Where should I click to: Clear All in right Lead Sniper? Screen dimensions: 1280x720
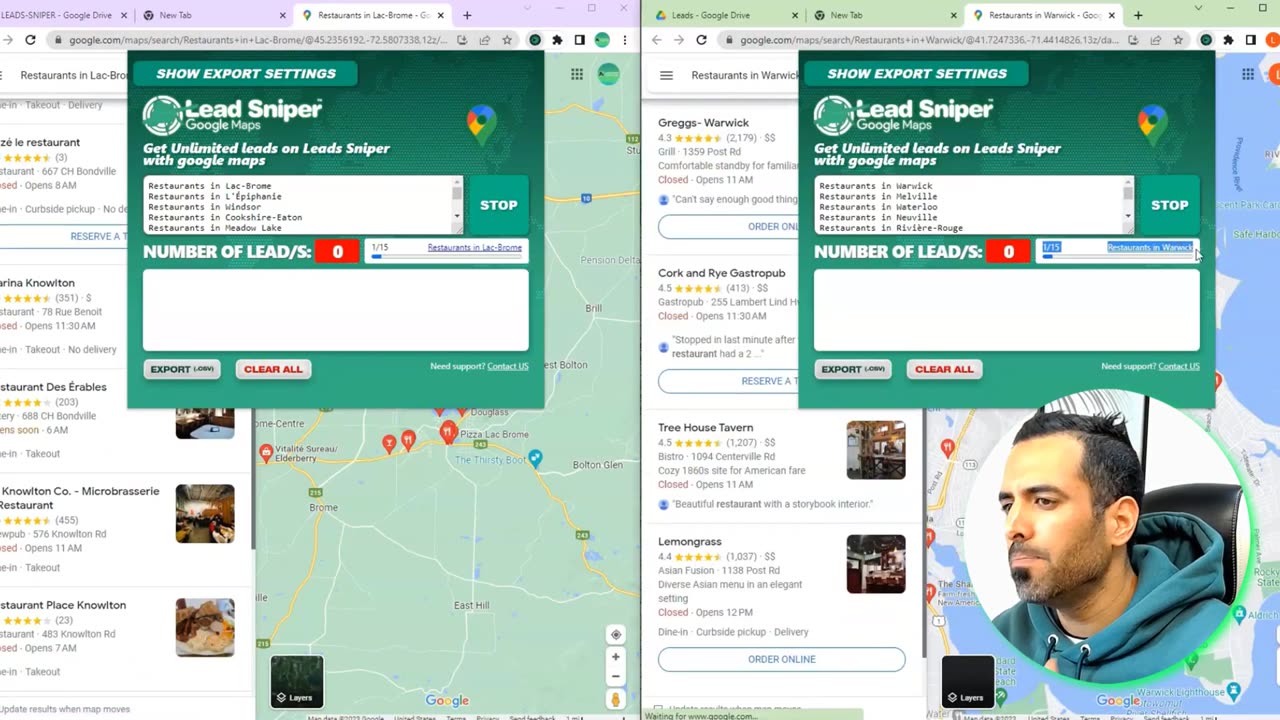(944, 369)
